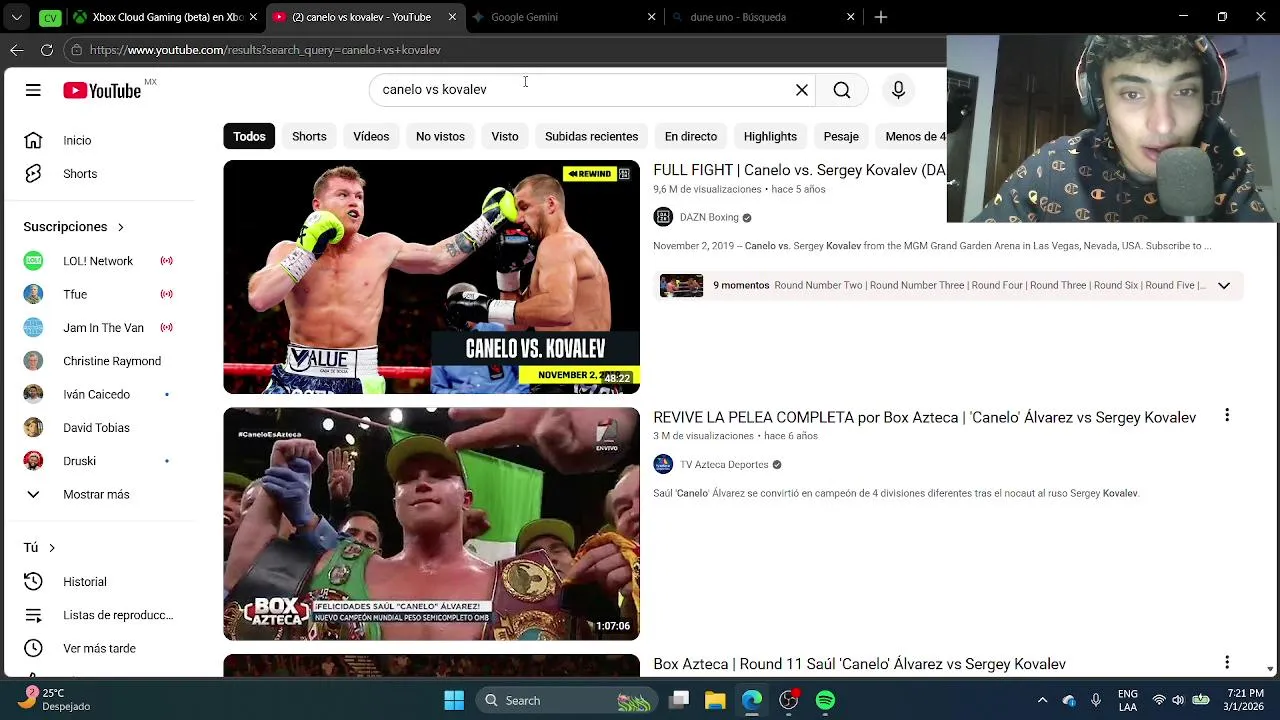The width and height of the screenshot is (1280, 720).
Task: Select the En directo filter chip
Action: (x=691, y=136)
